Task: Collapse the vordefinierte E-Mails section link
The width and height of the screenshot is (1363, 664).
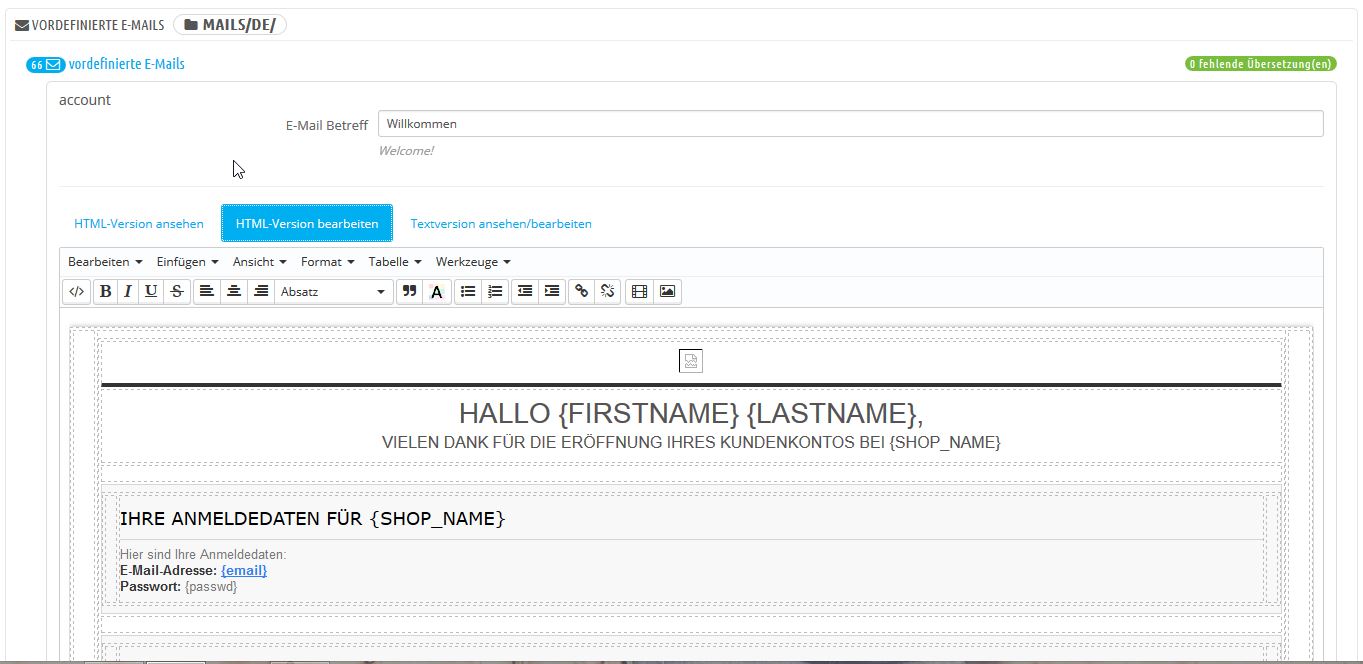Action: (127, 64)
